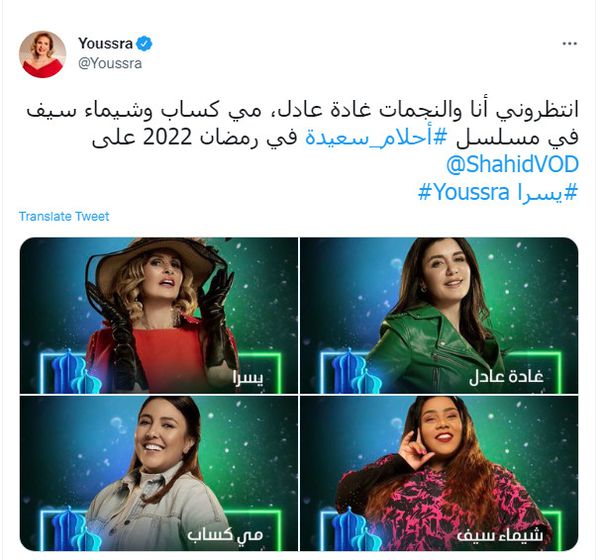Open Youssra's round profile picture

(42, 54)
